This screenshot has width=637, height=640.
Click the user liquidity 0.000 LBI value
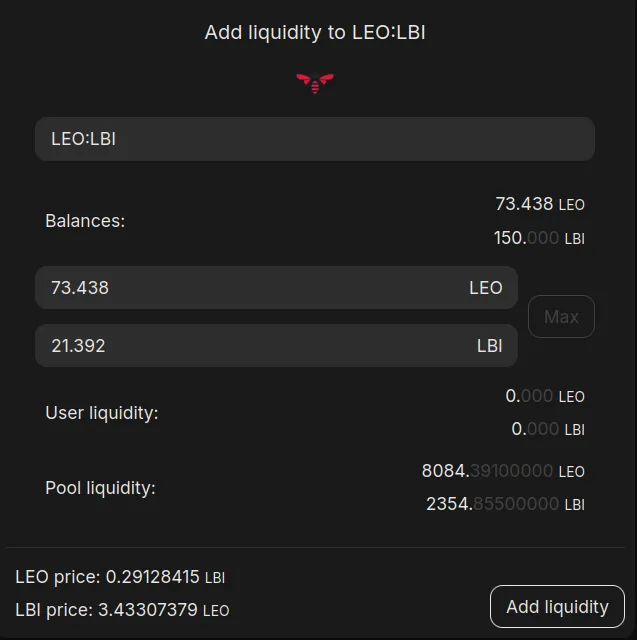click(548, 429)
